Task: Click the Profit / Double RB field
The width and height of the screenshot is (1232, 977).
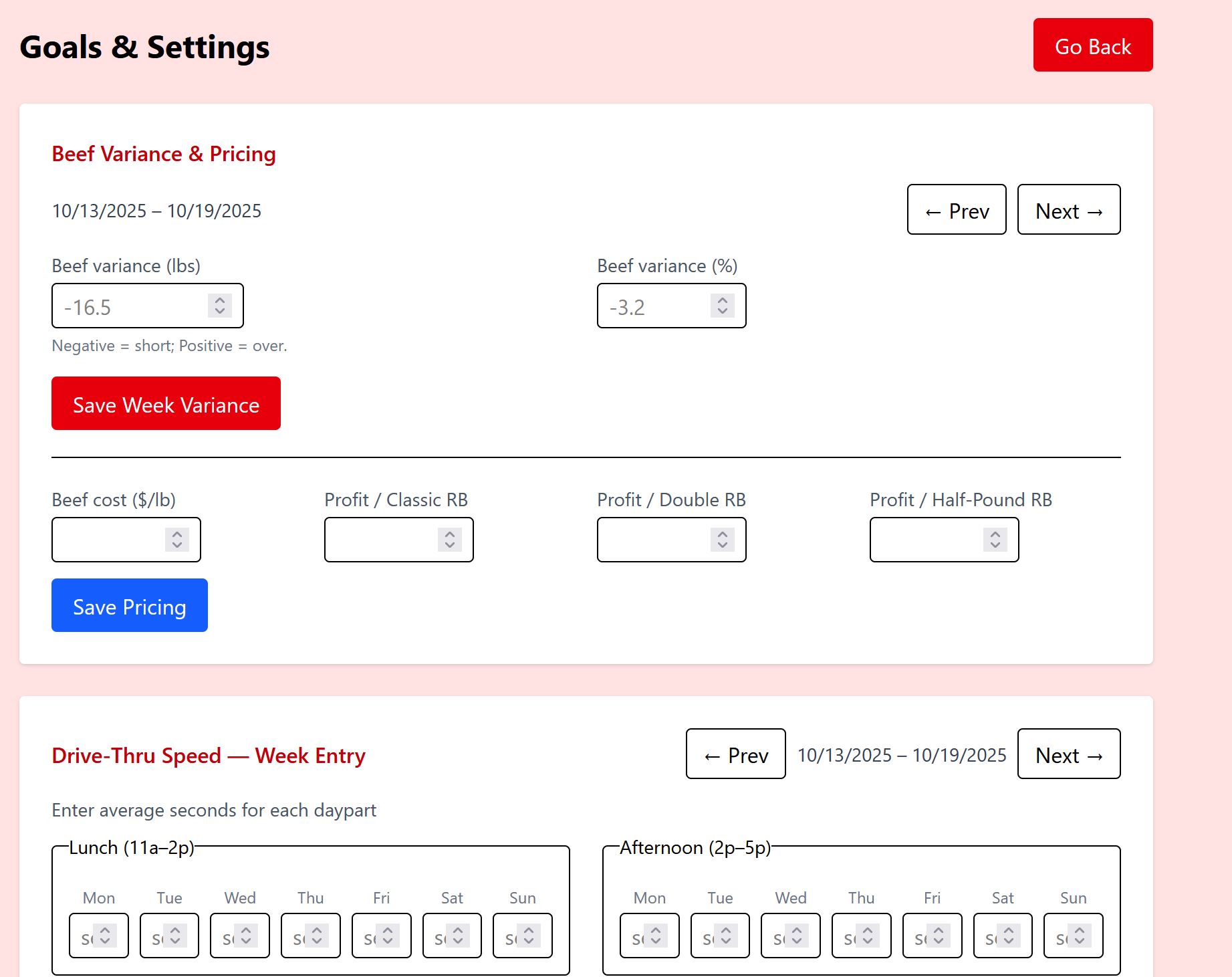Action: click(672, 540)
